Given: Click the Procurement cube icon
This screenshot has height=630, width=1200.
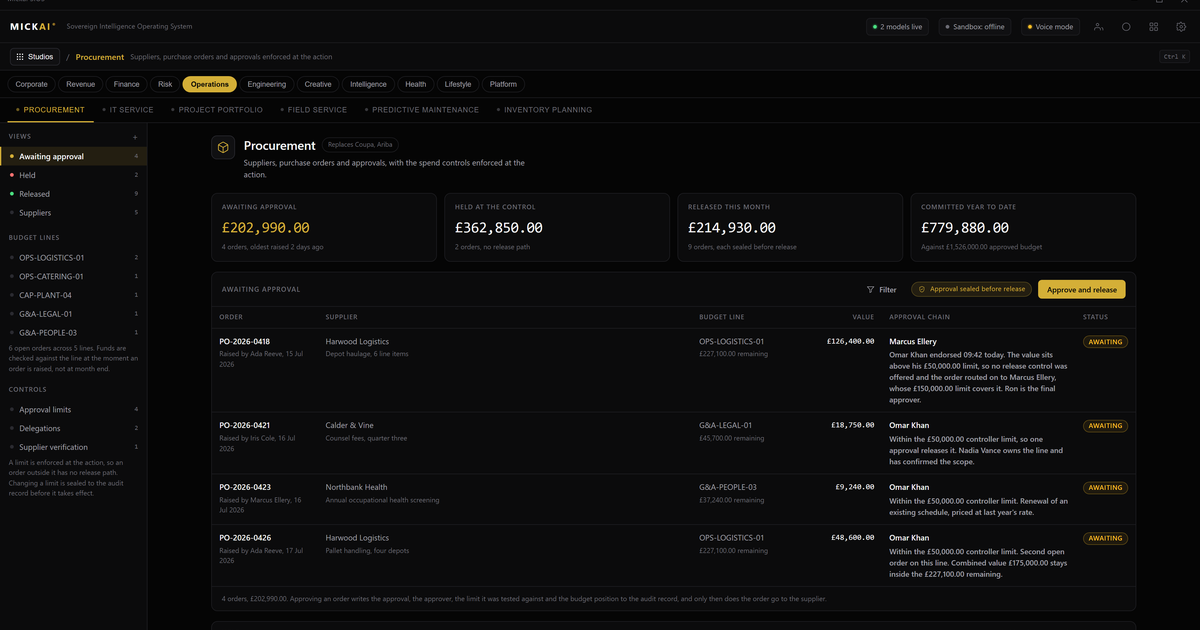Looking at the screenshot, I should 223,148.
